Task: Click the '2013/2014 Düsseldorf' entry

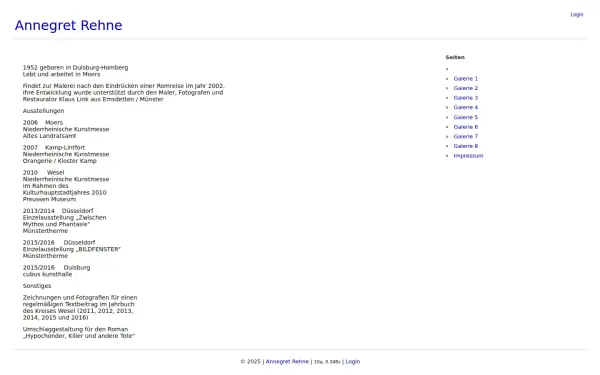Action: (x=58, y=211)
